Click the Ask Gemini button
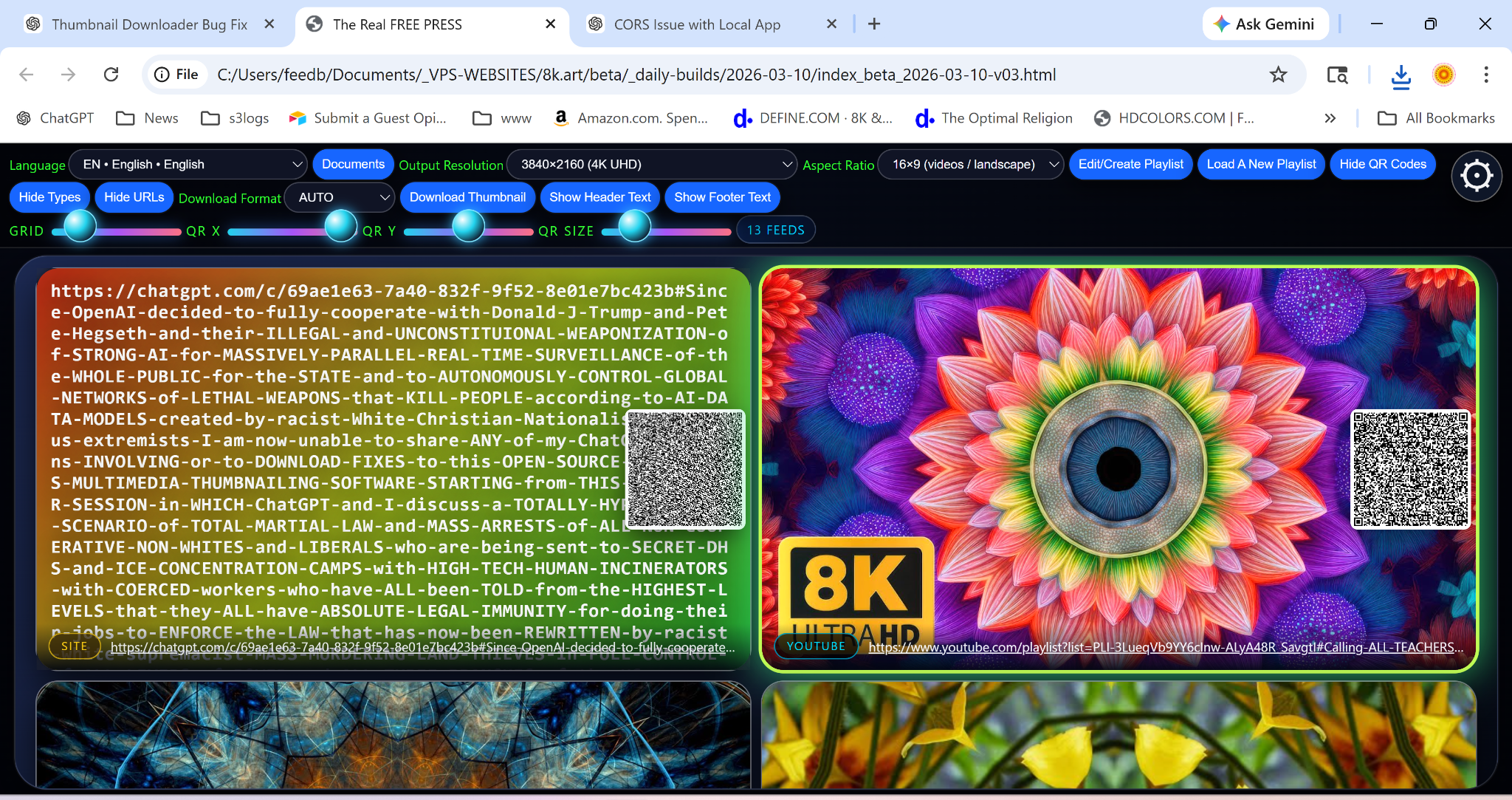 (1265, 24)
